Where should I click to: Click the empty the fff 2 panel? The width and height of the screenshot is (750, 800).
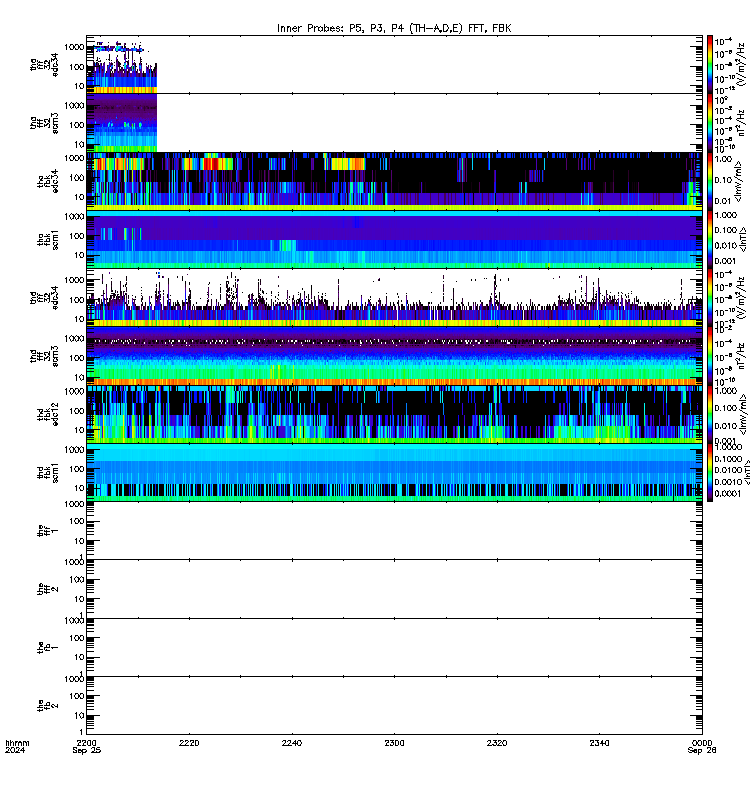point(394,589)
